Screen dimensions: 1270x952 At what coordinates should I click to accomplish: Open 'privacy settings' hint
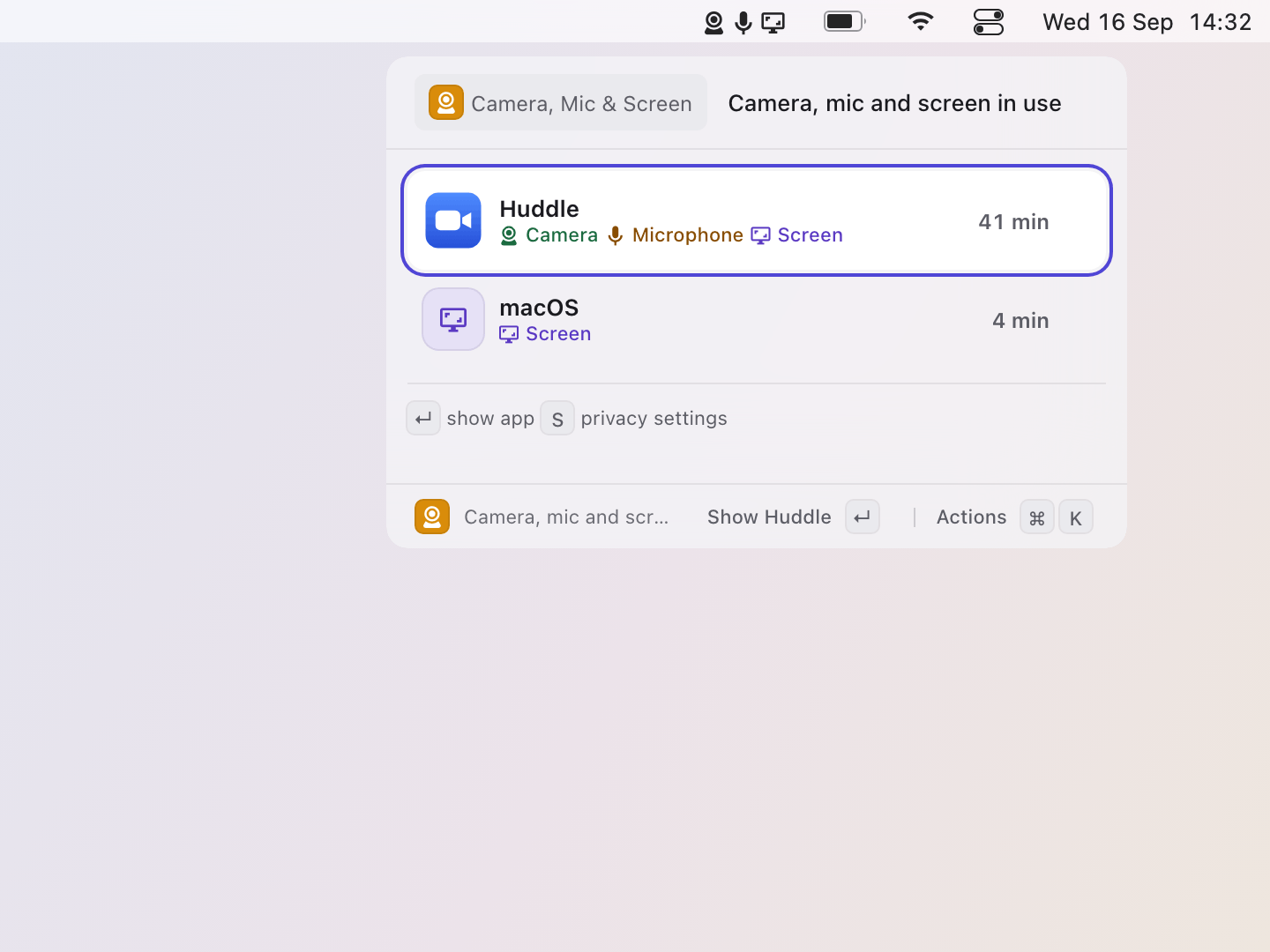(x=654, y=419)
